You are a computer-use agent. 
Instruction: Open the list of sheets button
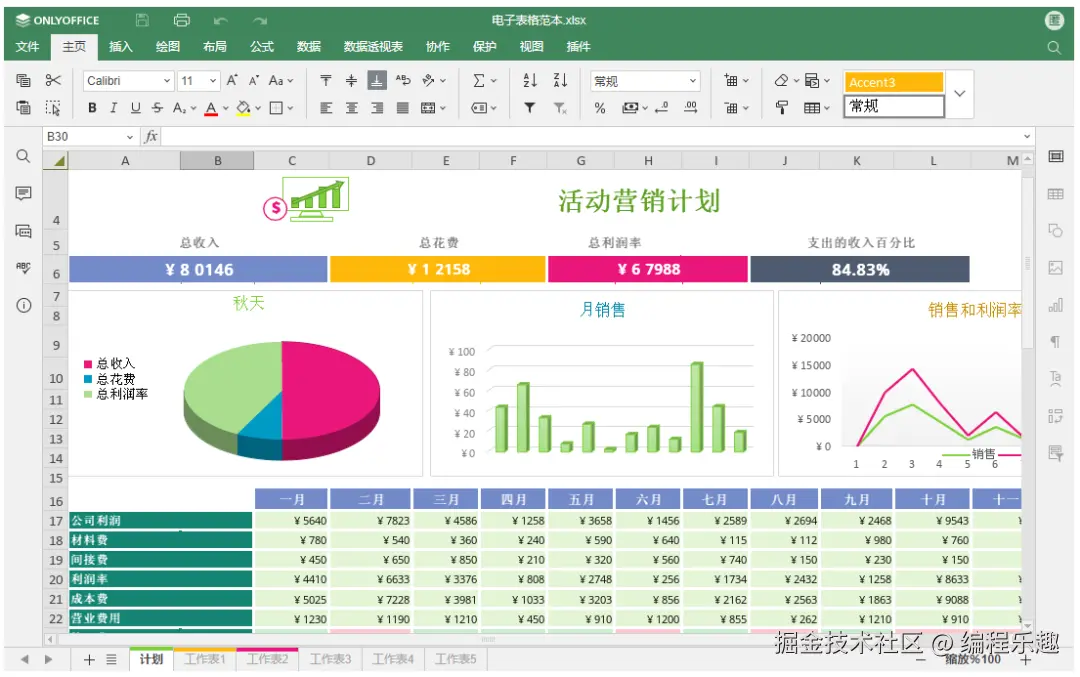112,659
